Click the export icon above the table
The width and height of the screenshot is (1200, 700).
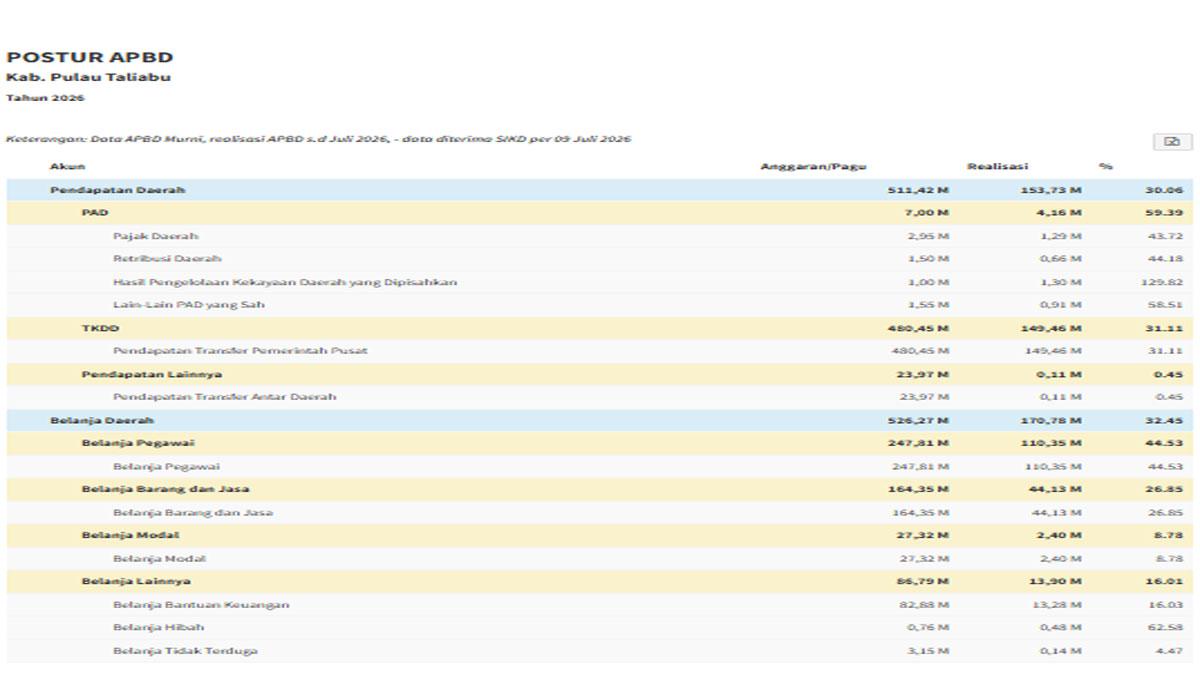(x=1172, y=142)
